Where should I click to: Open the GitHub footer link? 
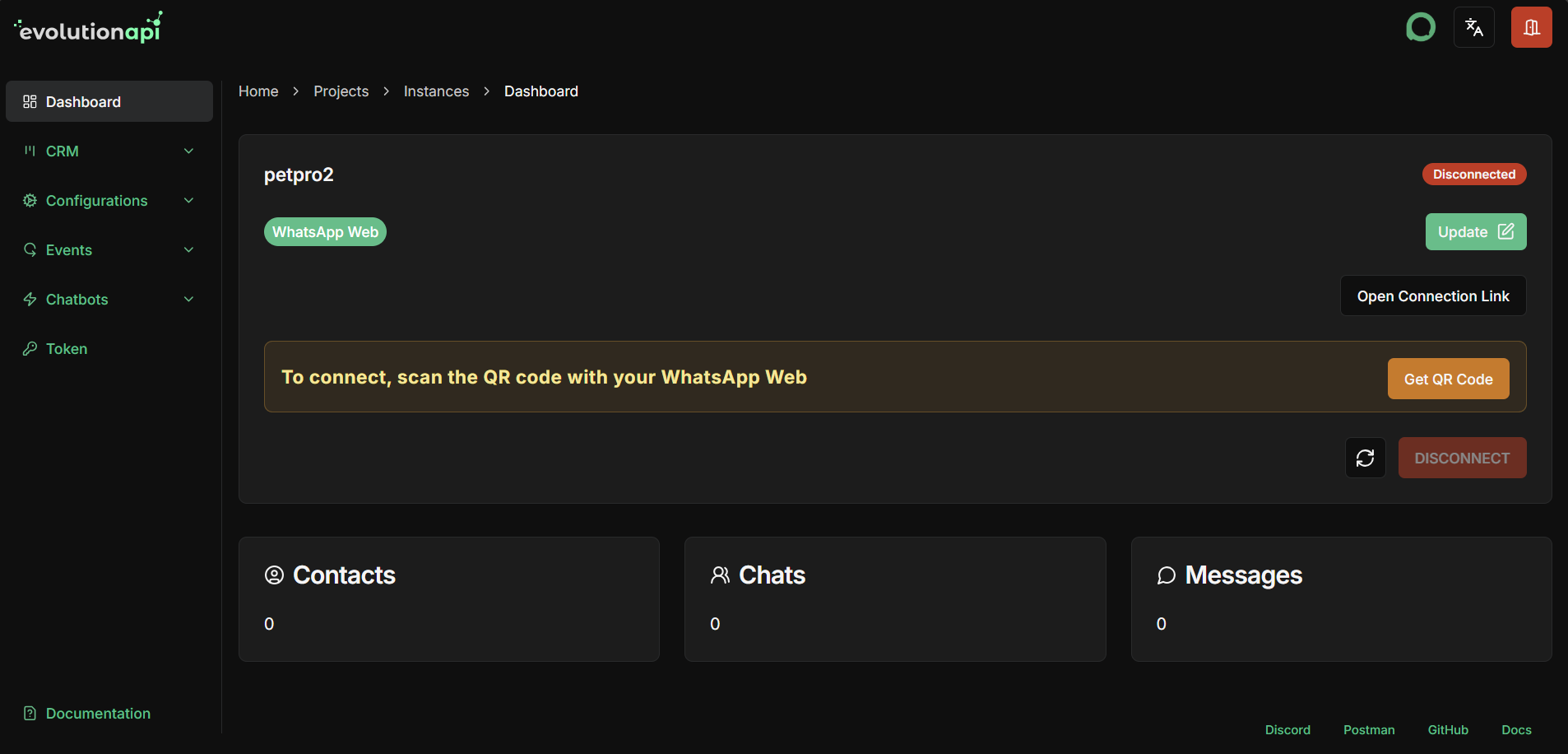tap(1448, 729)
